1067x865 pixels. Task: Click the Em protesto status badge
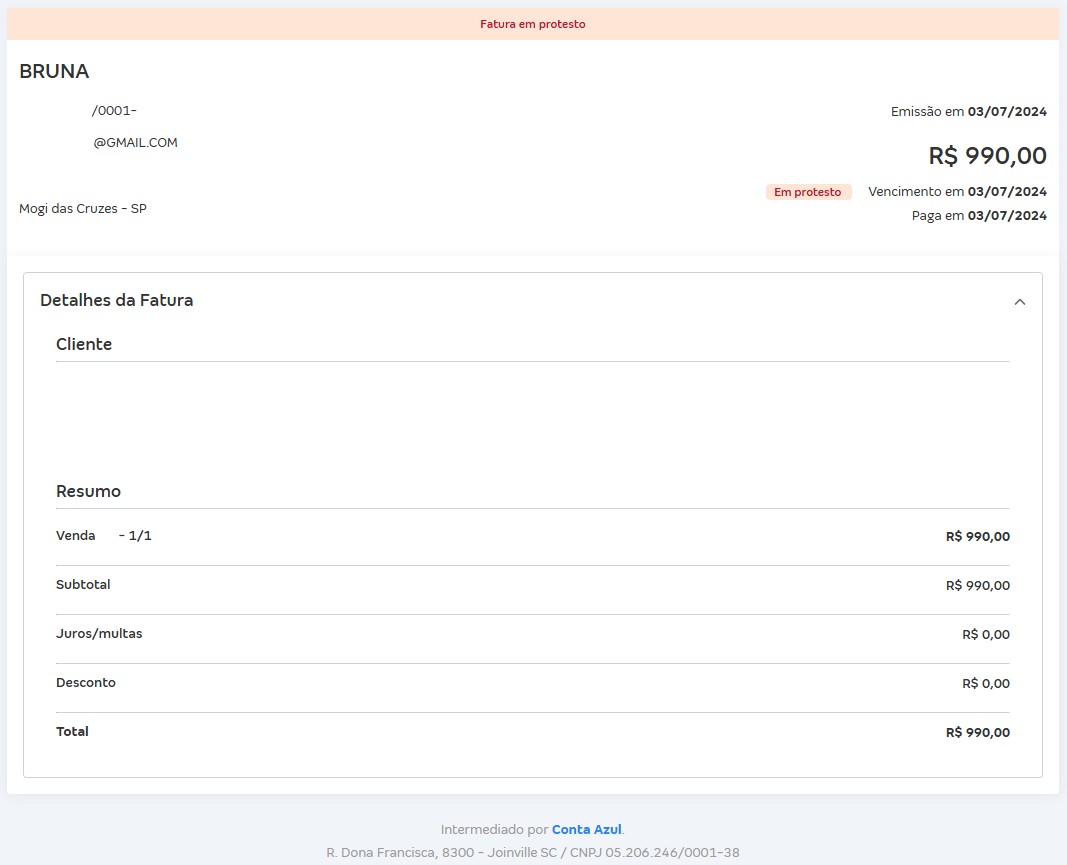point(808,192)
